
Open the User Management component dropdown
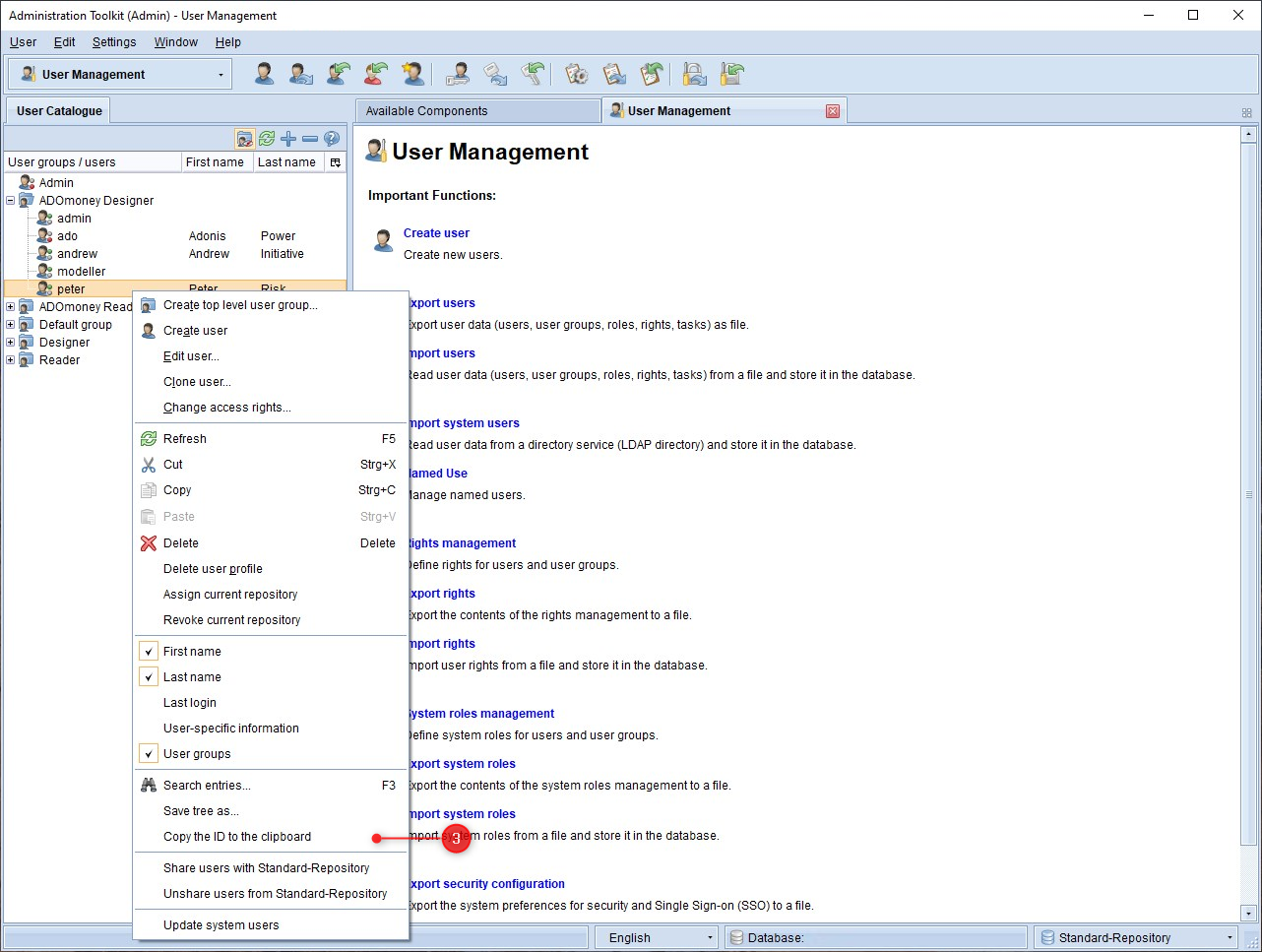click(x=120, y=74)
